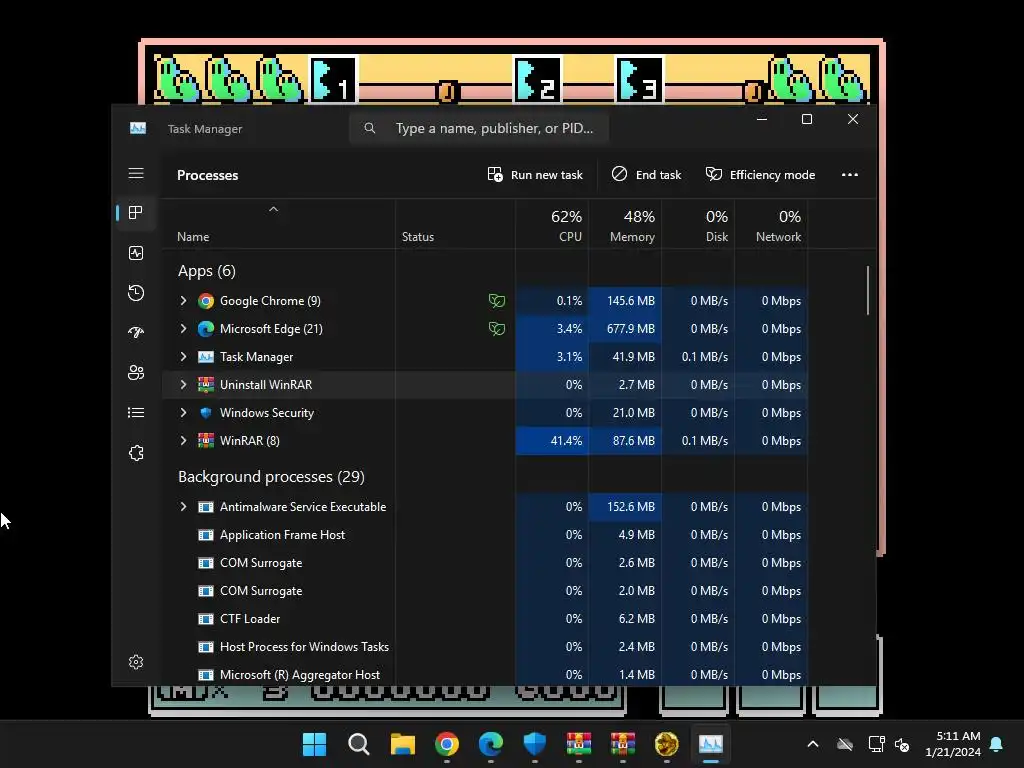Open the Services puzzle icon in sidebar

(x=136, y=453)
